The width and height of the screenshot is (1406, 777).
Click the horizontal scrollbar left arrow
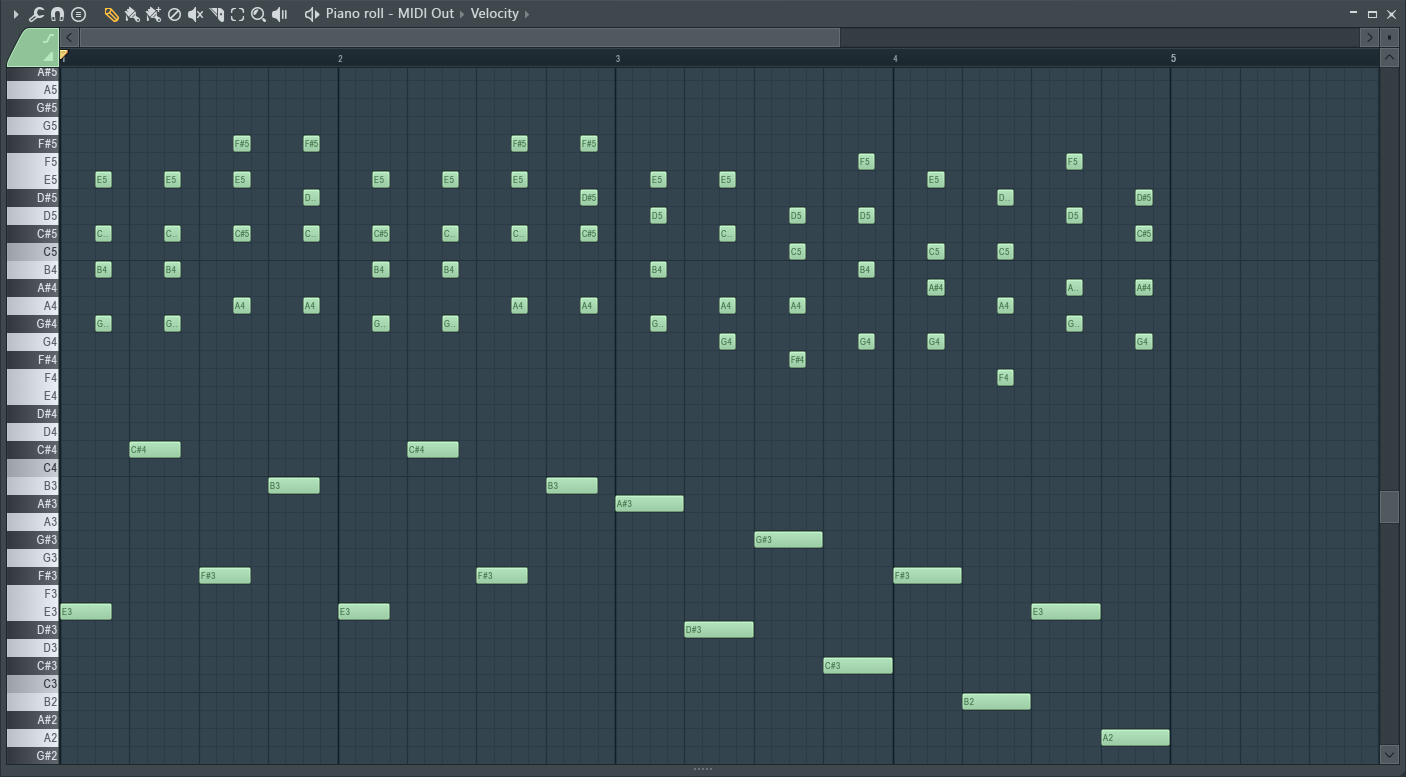click(69, 38)
